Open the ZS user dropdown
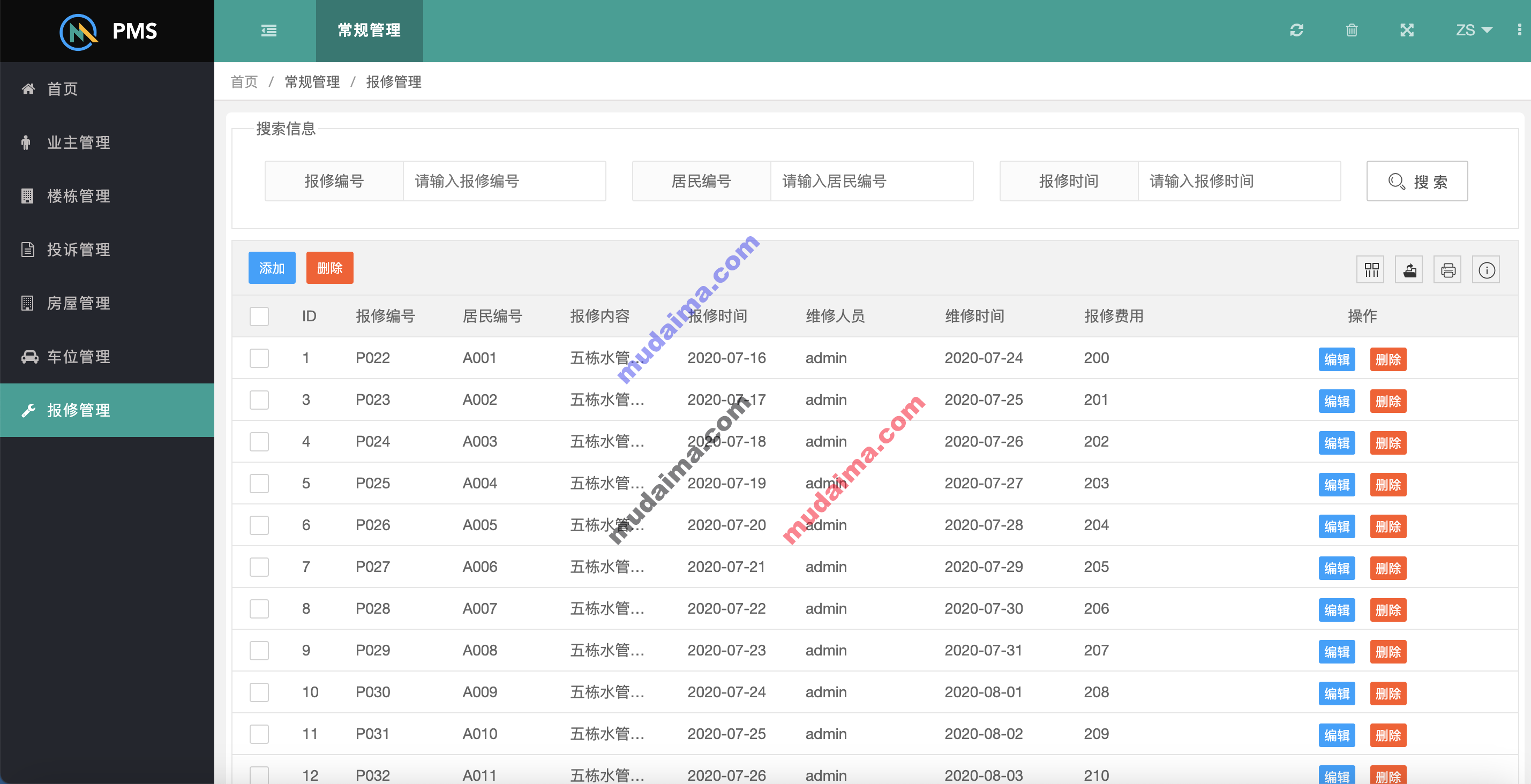The width and height of the screenshot is (1531, 784). (1474, 31)
